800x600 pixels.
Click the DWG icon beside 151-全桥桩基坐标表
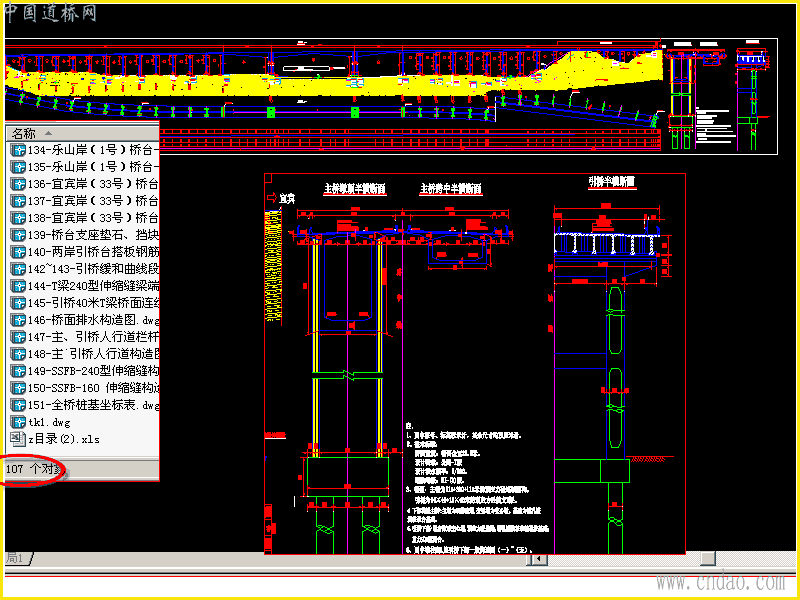point(18,406)
